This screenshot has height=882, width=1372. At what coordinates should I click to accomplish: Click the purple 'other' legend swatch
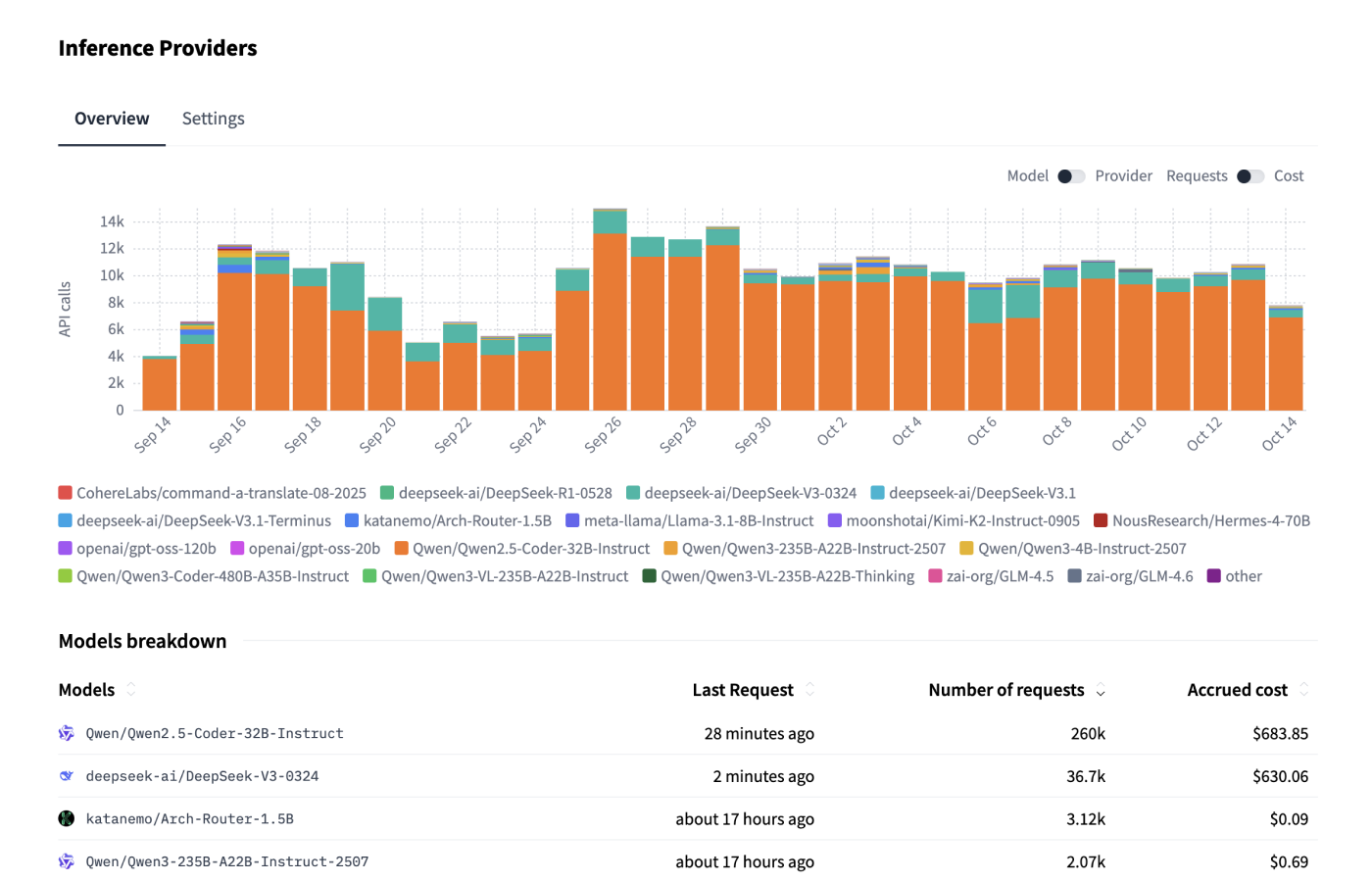[x=1214, y=576]
